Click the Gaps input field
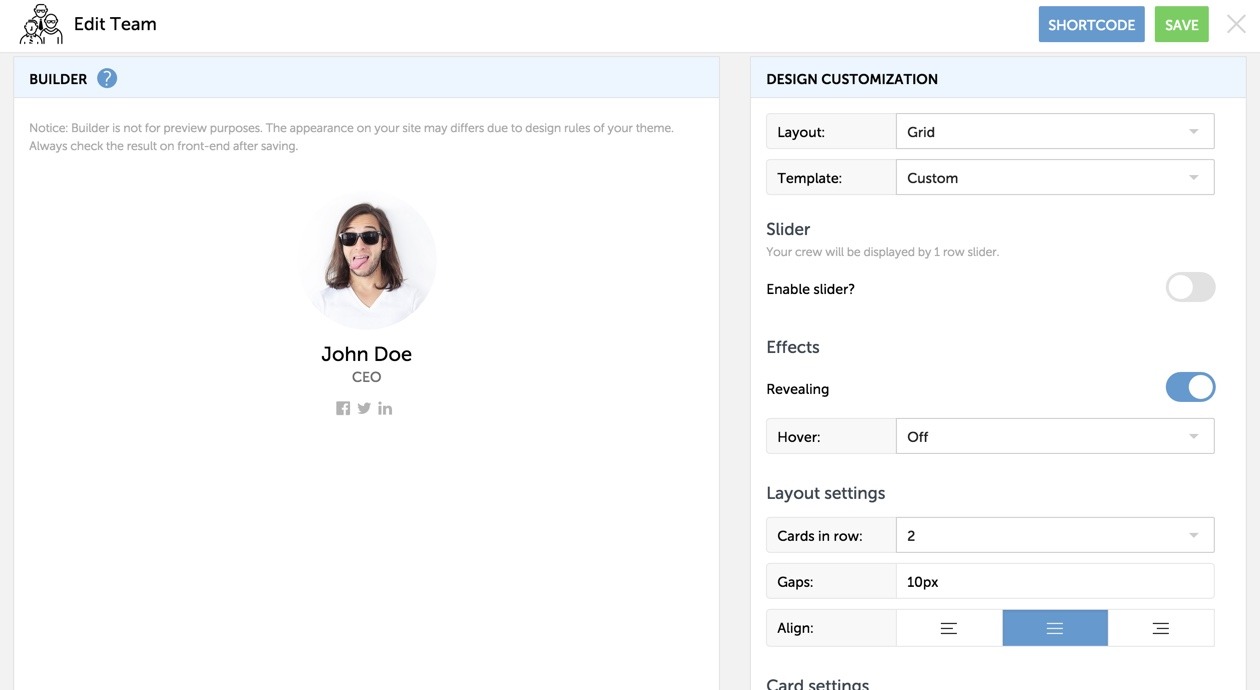The image size is (1260, 690). (1054, 582)
